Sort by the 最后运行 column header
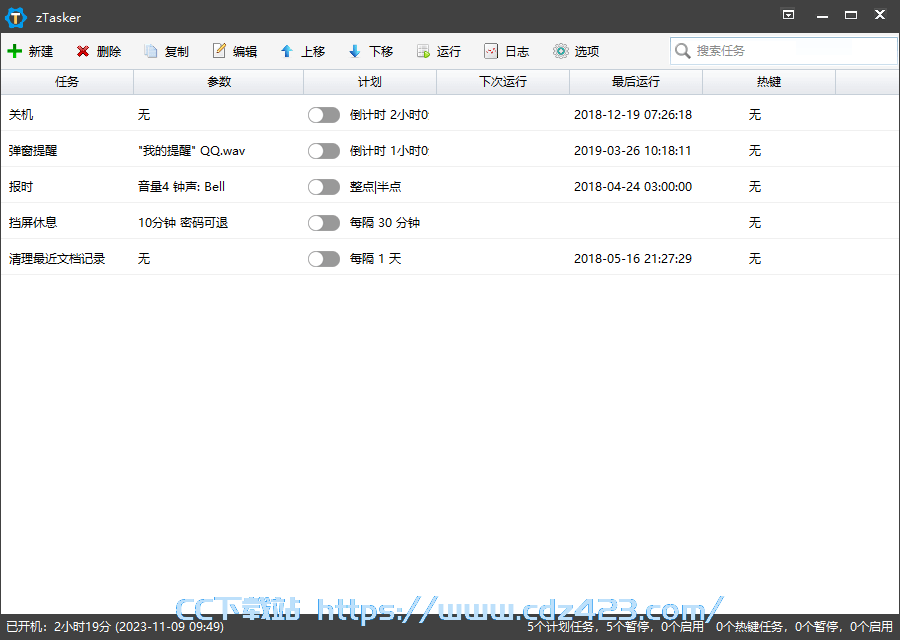 (x=636, y=82)
